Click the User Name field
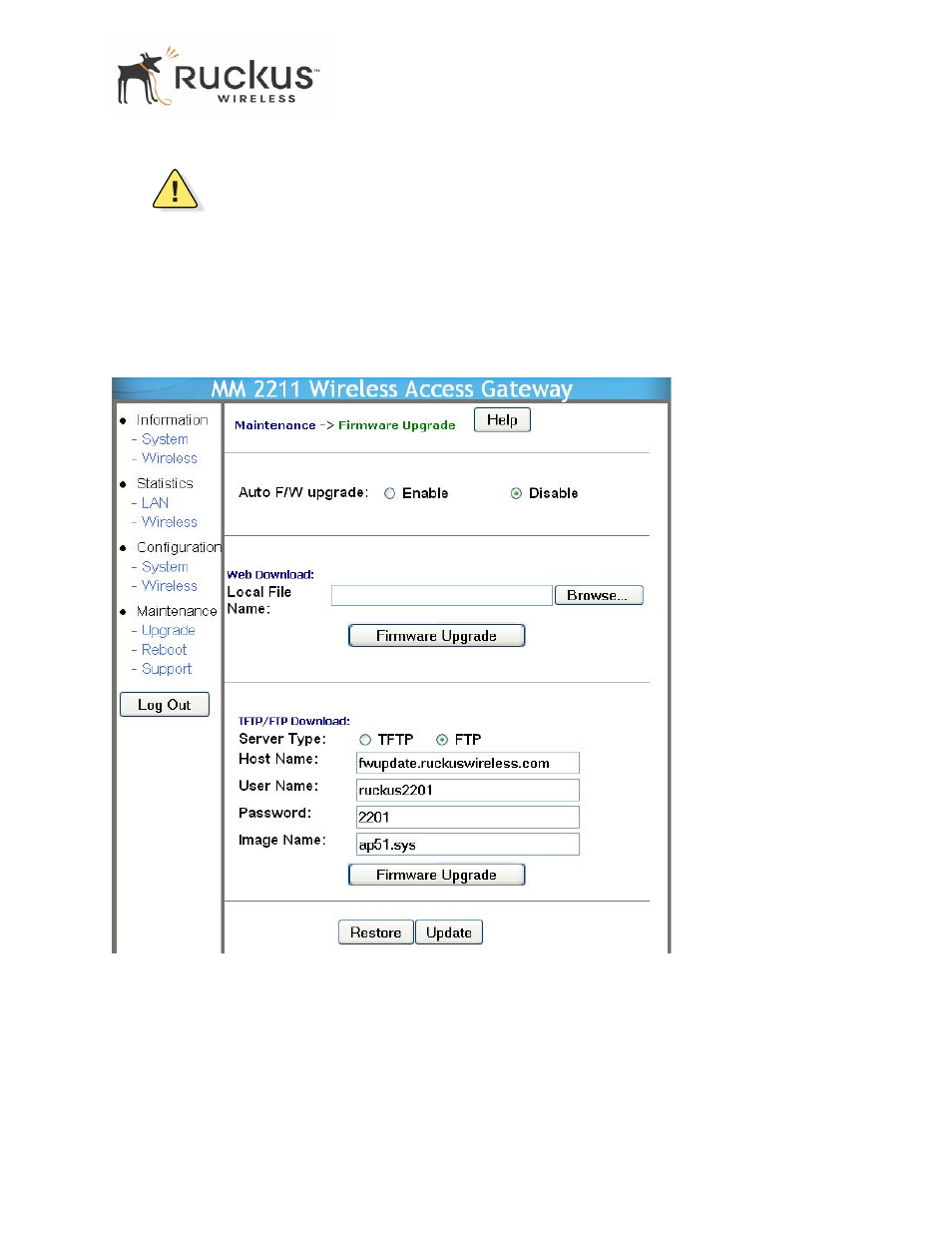The height and width of the screenshot is (1233, 952). click(468, 790)
